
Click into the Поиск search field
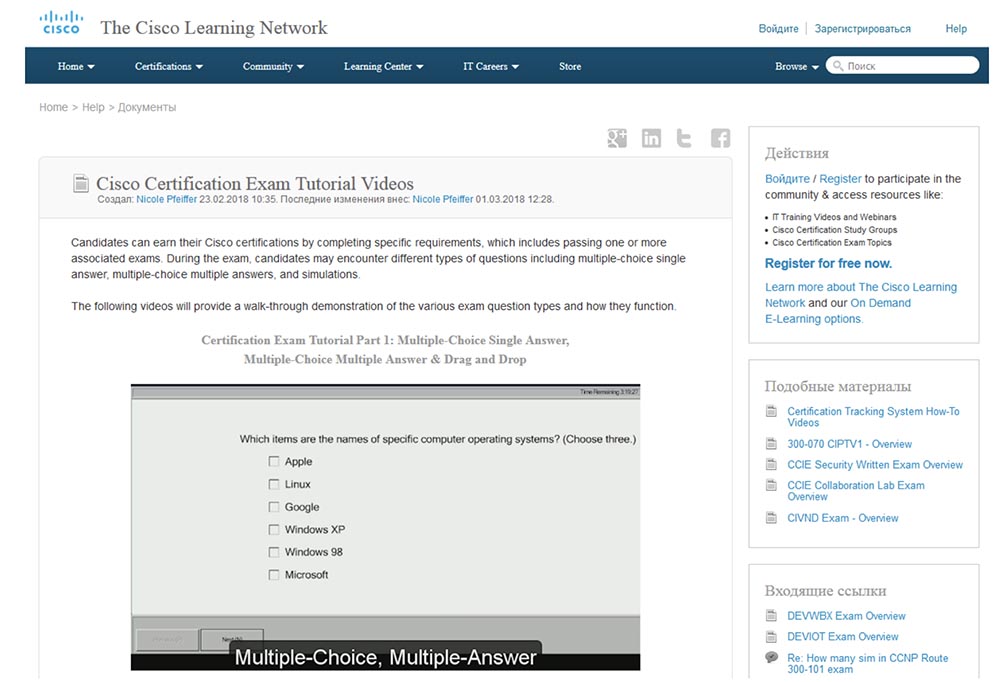click(902, 66)
